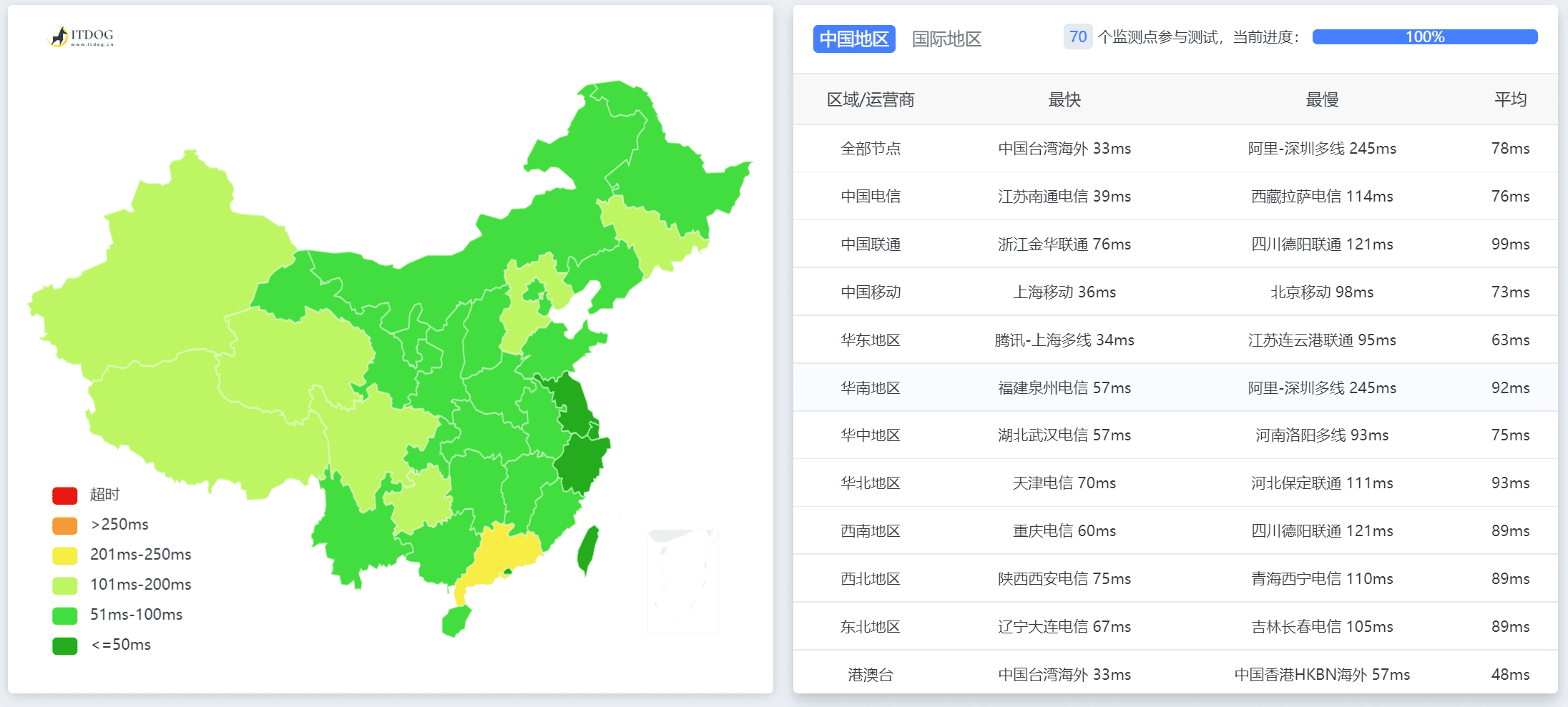Click the 平均 column header
The height and width of the screenshot is (707, 1568).
1510,100
